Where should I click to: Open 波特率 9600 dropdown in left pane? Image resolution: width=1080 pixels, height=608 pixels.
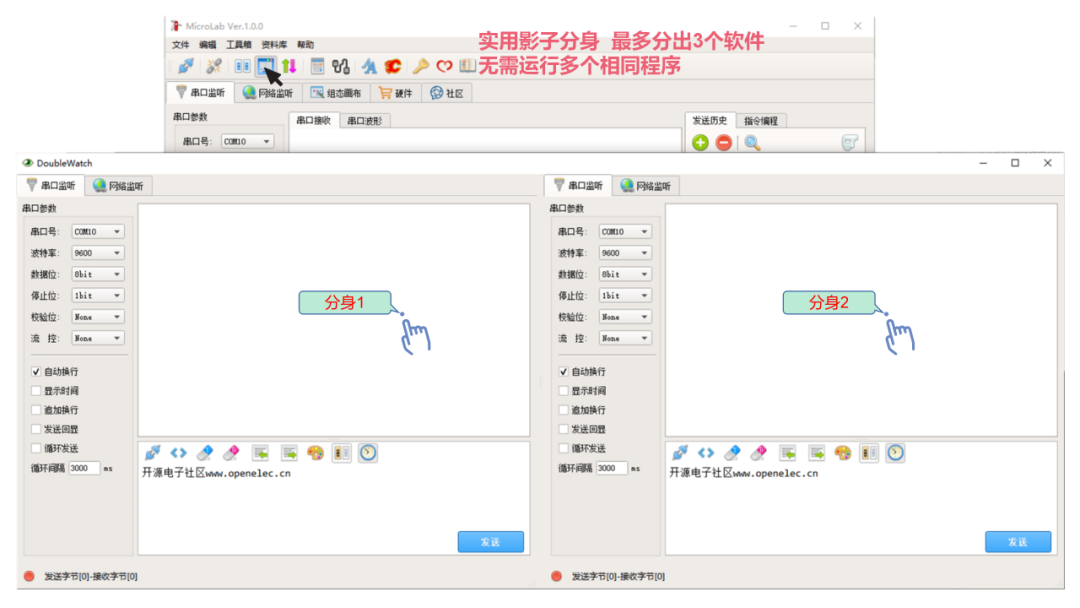pos(98,253)
